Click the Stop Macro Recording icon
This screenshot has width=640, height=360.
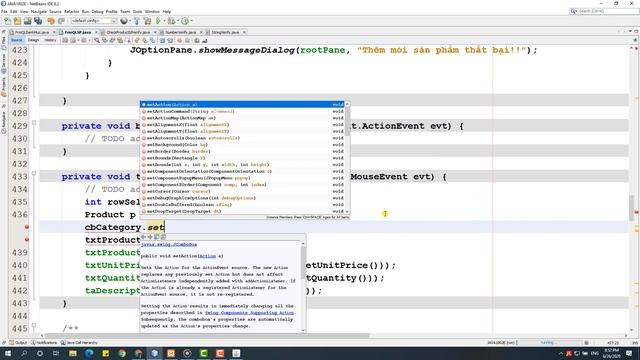pos(187,40)
